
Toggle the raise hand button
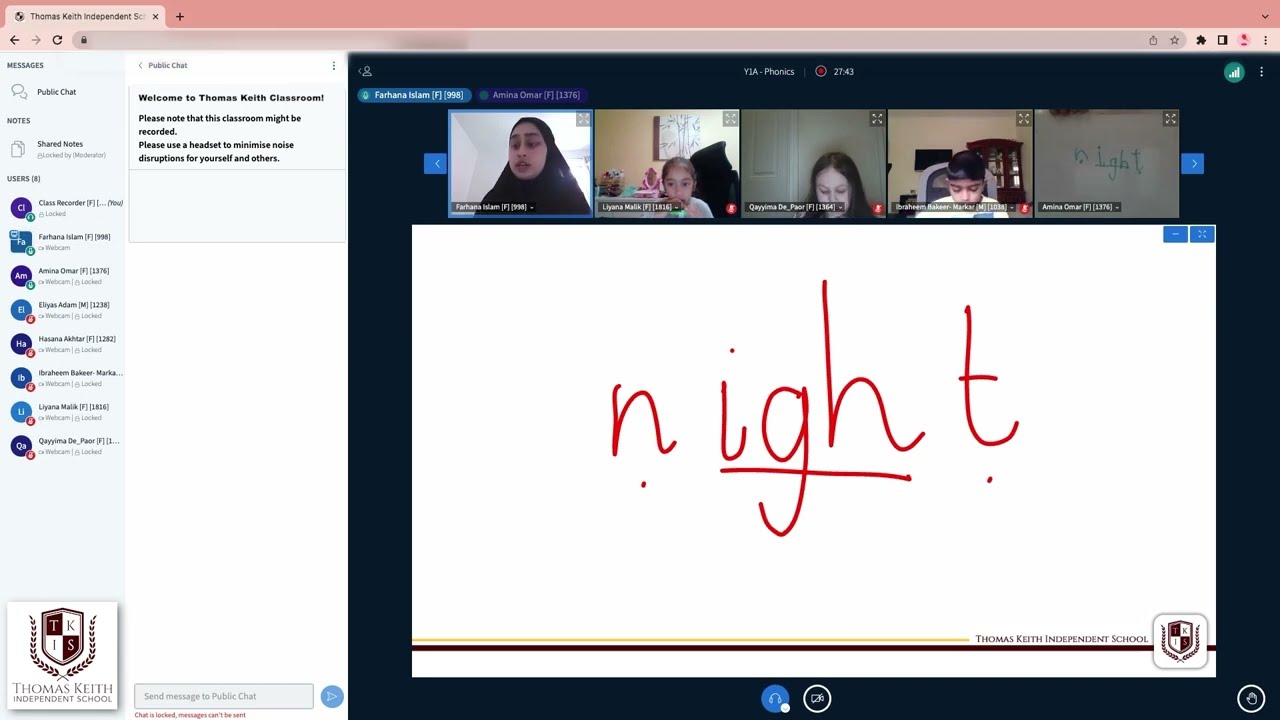pos(1251,698)
